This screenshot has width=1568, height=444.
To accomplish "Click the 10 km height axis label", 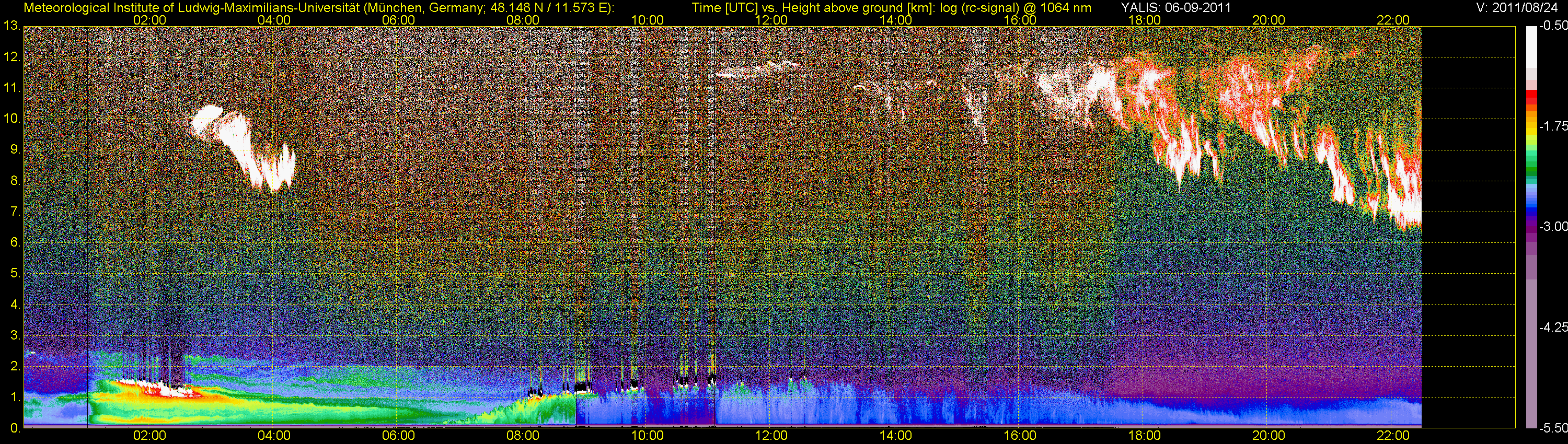I will (x=11, y=119).
